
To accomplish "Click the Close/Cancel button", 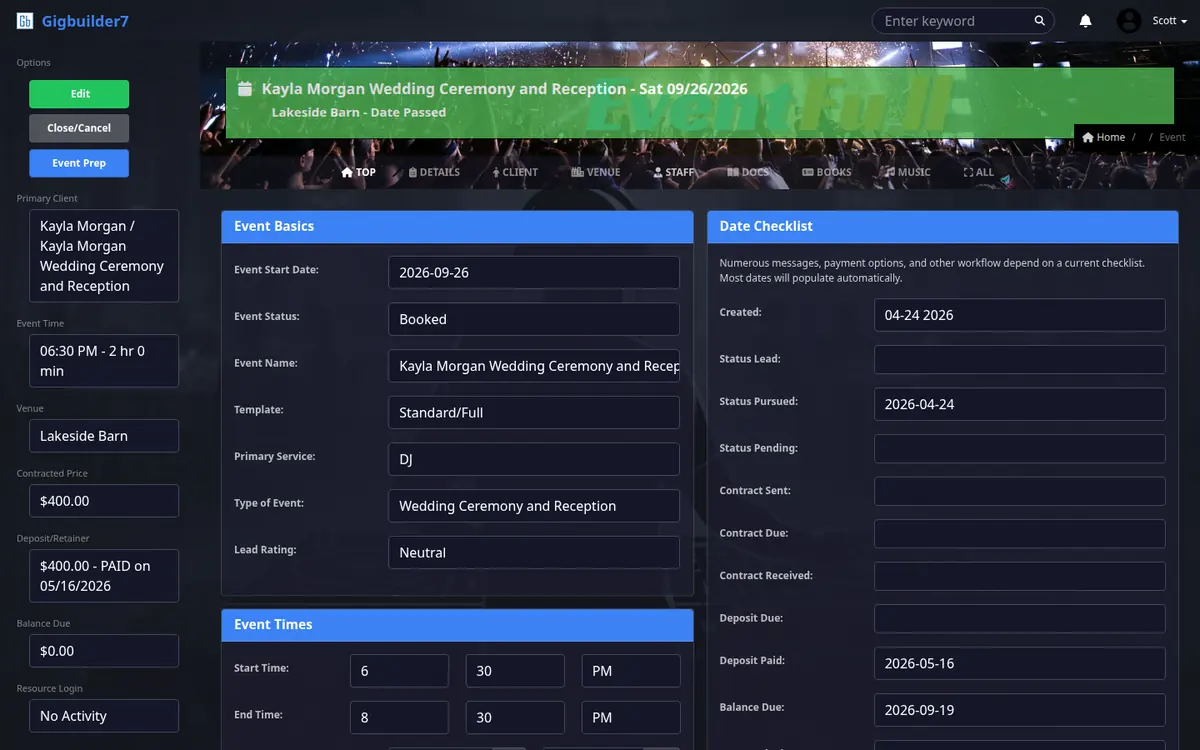I will click(79, 128).
